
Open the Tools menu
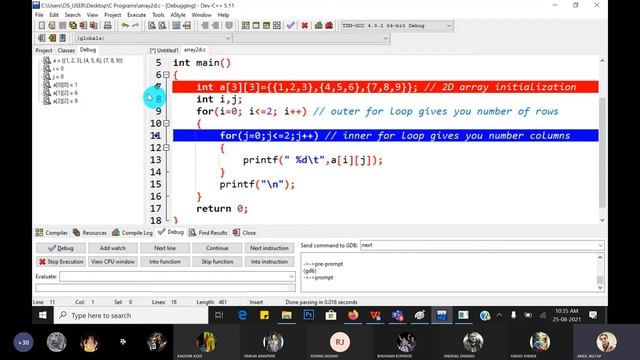[158, 15]
